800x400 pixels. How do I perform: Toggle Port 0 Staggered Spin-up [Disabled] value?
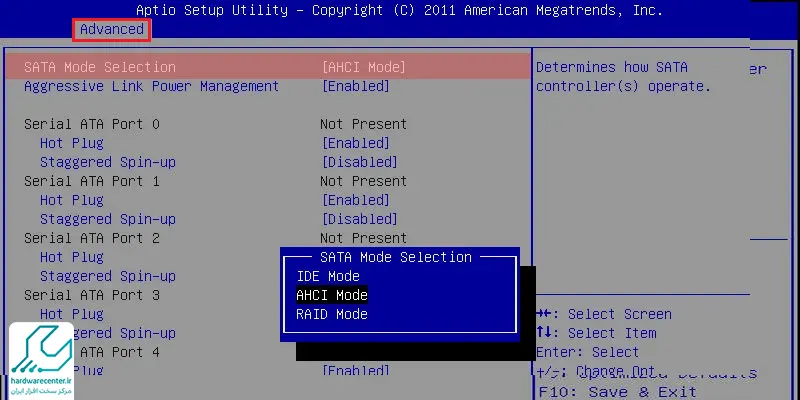click(x=360, y=162)
